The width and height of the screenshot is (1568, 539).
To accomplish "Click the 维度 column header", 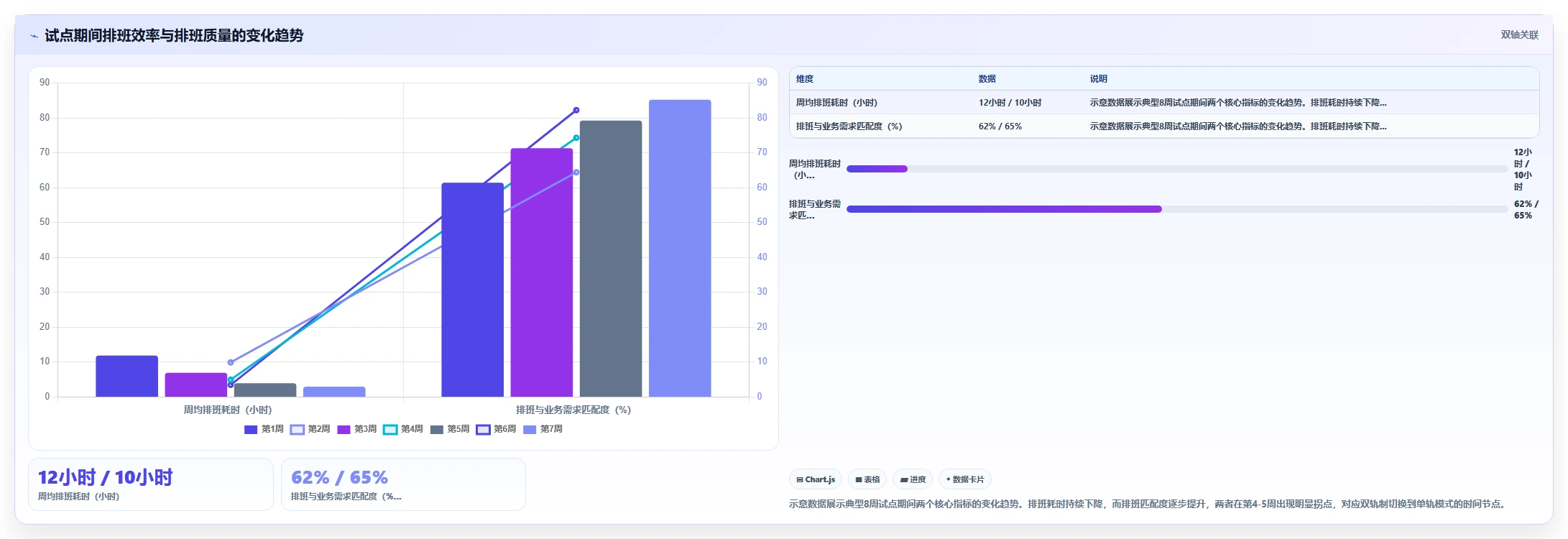I will coord(805,79).
